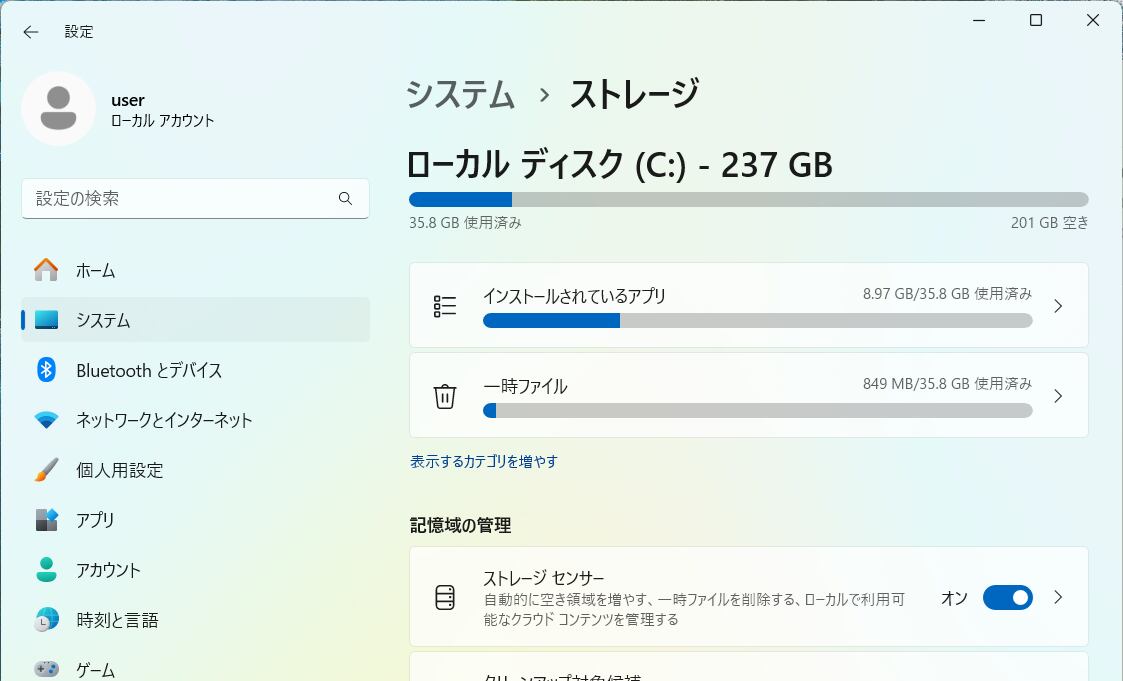Click the ローカル ディスク usage bar

[x=748, y=199]
